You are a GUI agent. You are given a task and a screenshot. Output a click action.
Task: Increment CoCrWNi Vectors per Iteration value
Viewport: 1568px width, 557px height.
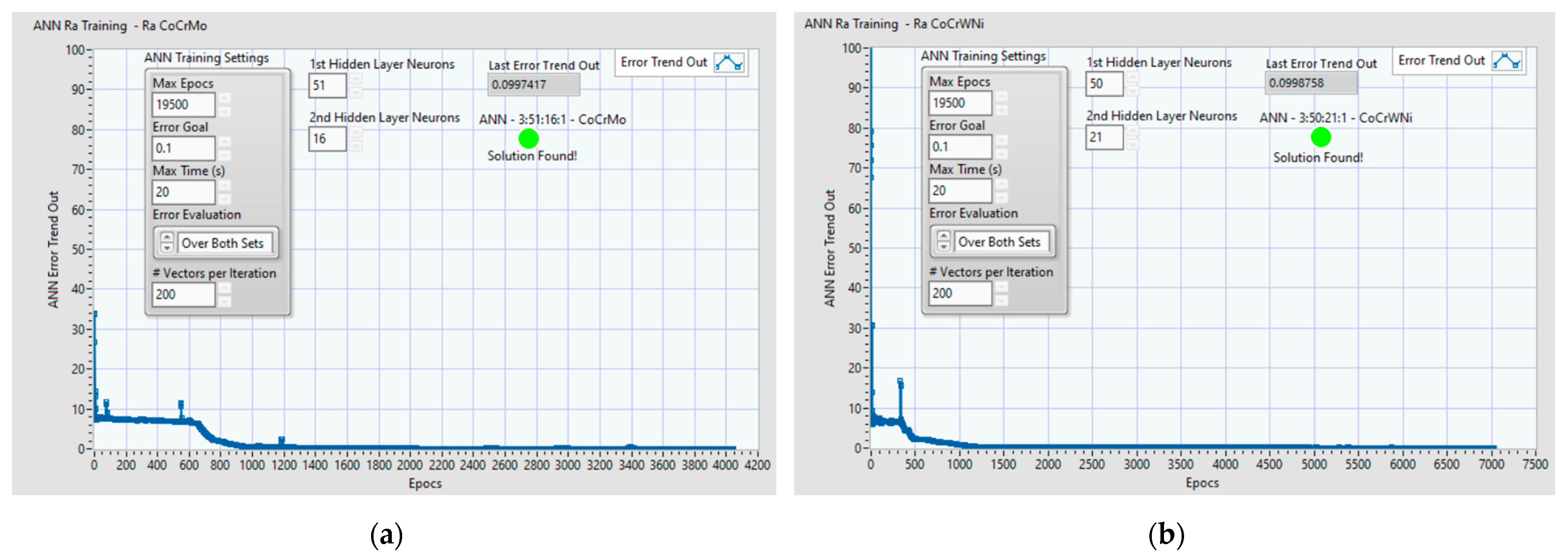coord(1002,287)
